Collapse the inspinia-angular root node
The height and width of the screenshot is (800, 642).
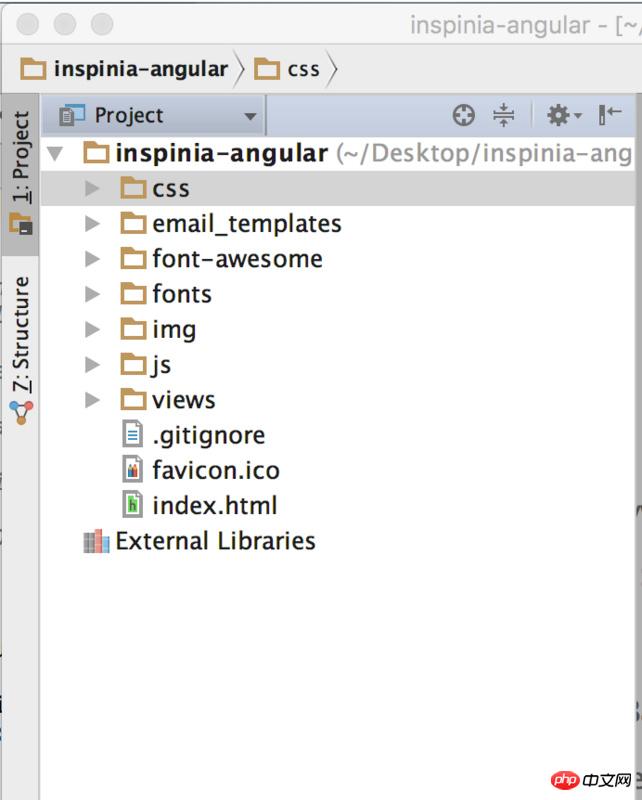pos(55,154)
